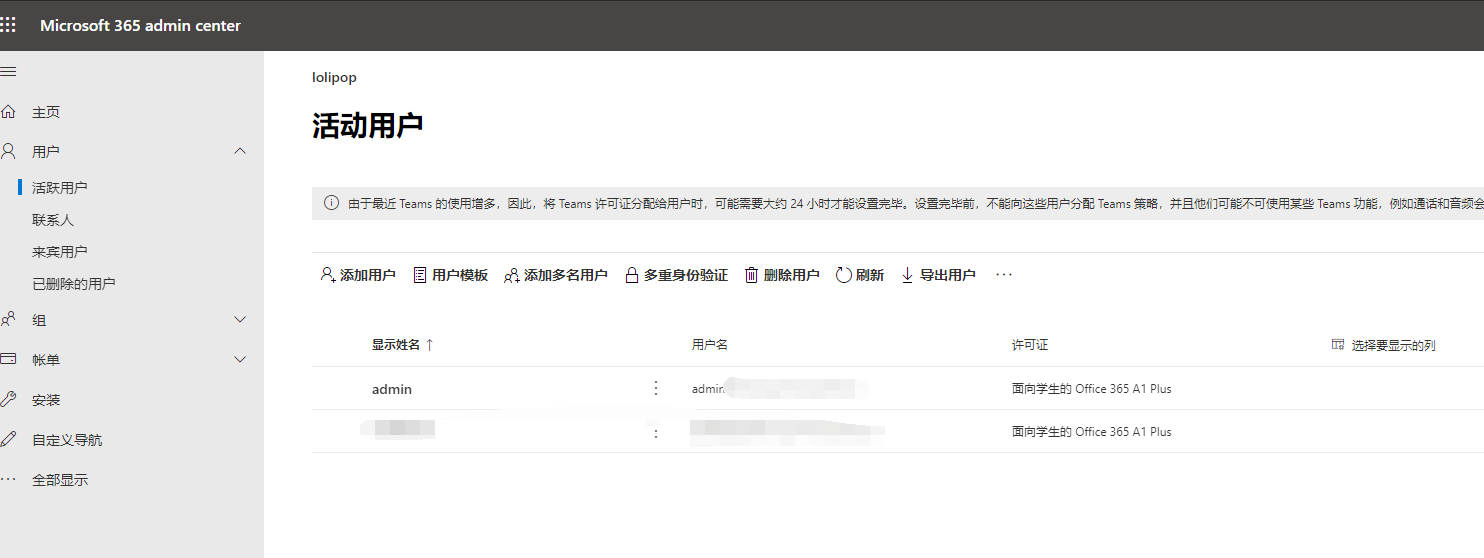Open the toolbar more options ellipsis

[x=1004, y=275]
